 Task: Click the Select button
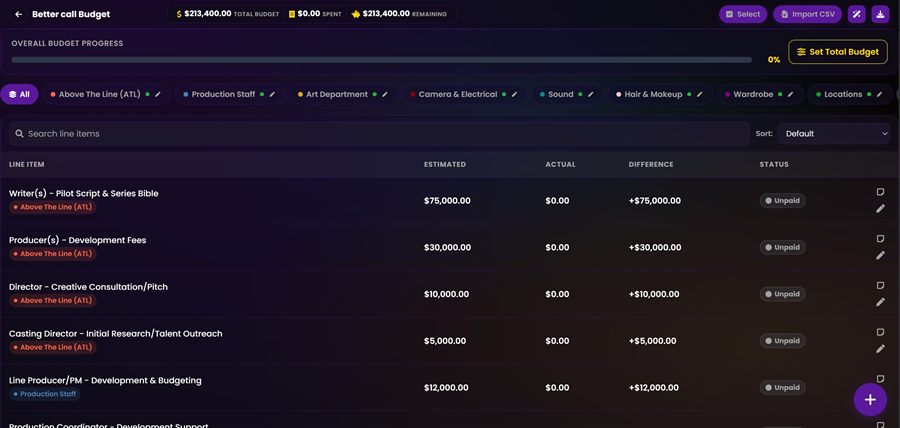743,14
